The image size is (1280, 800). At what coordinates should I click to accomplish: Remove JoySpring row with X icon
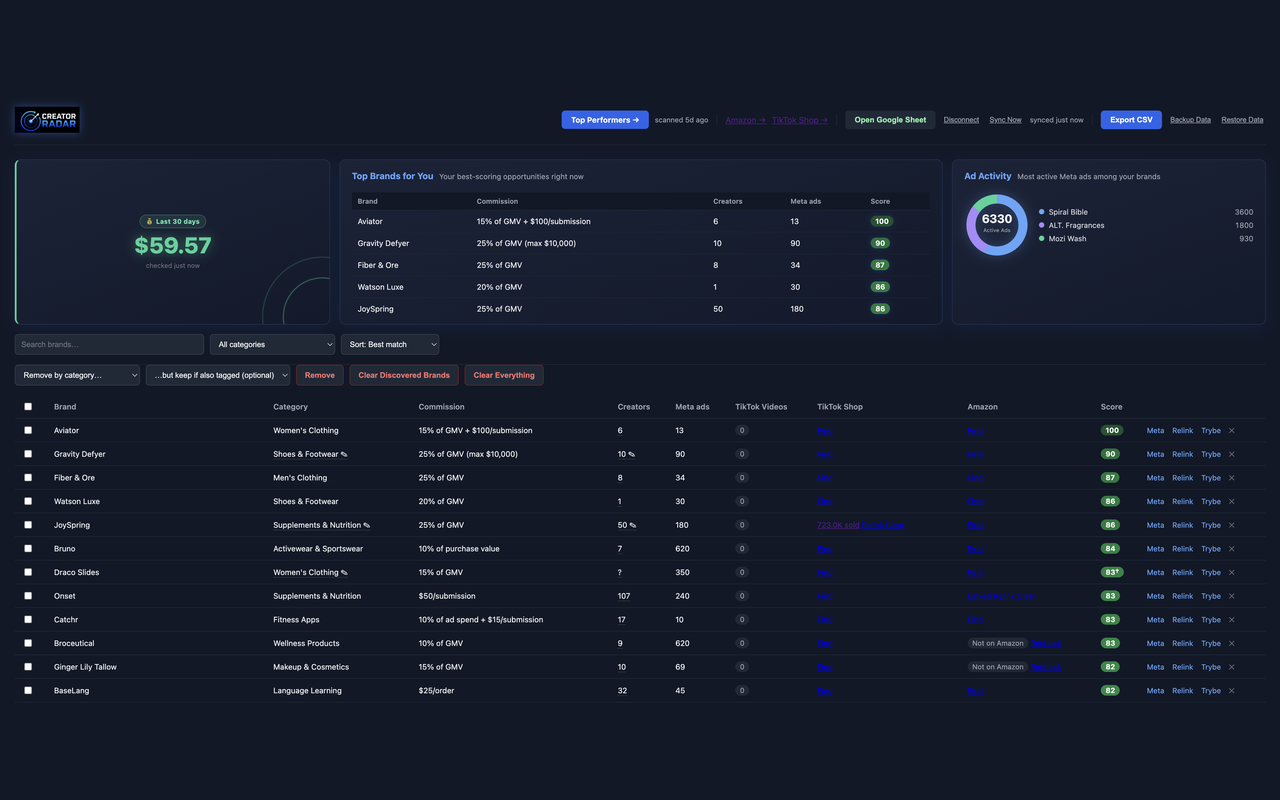click(1232, 525)
